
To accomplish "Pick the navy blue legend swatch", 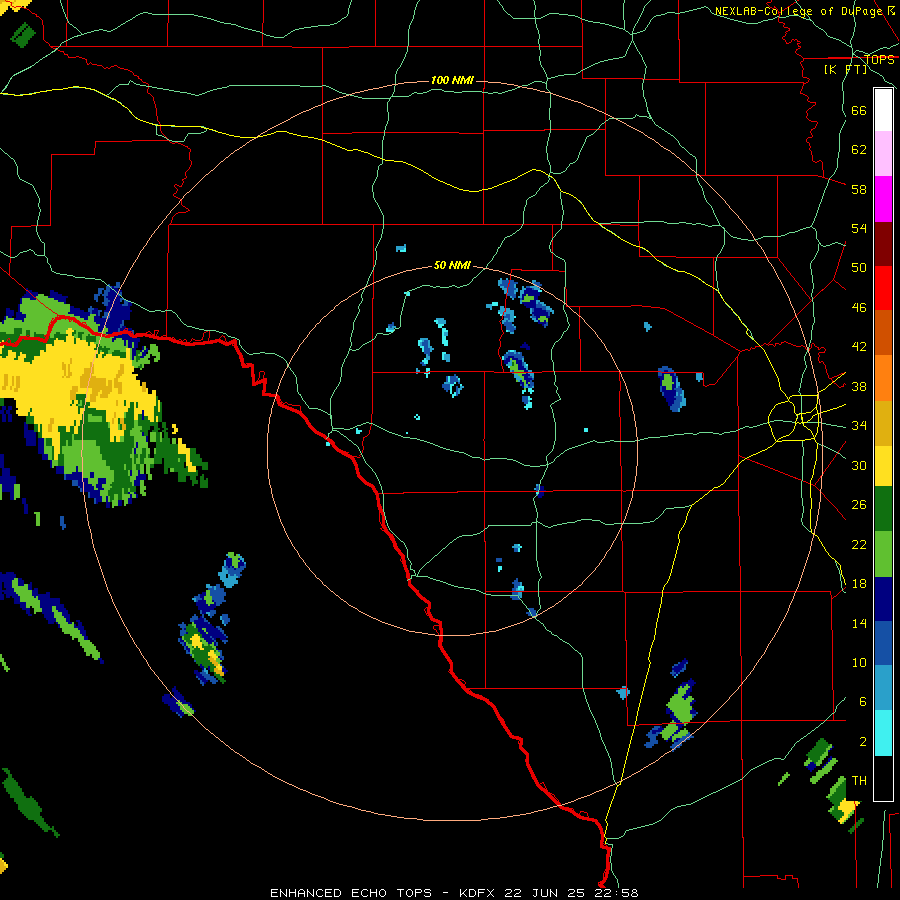I will [x=883, y=599].
